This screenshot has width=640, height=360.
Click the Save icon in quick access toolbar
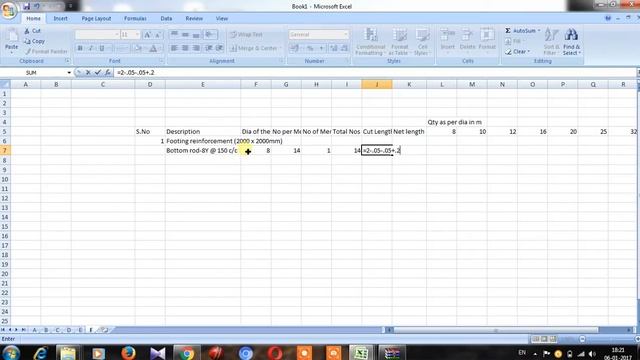pyautogui.click(x=27, y=6)
